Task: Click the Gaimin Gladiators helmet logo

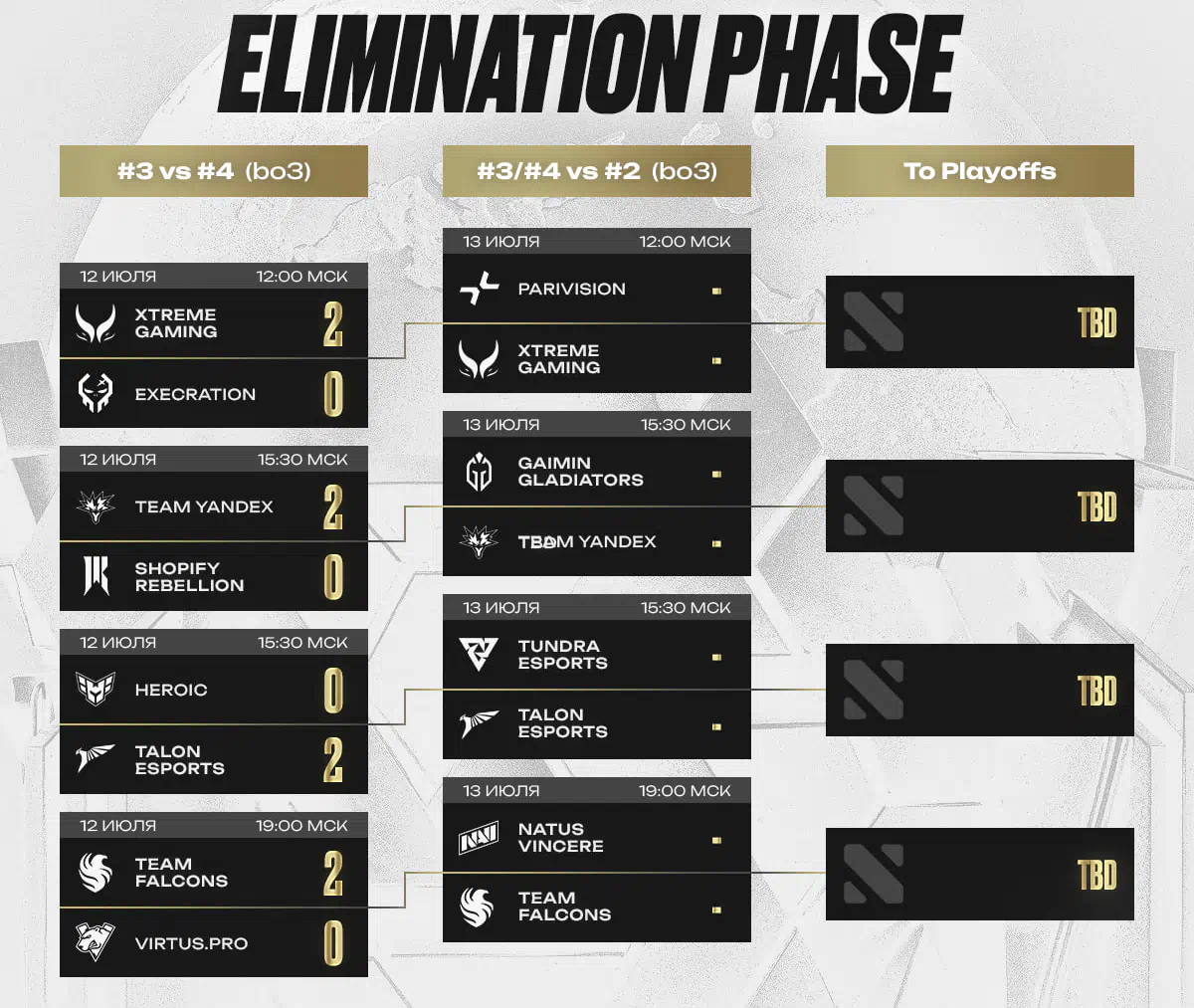Action: tap(479, 472)
